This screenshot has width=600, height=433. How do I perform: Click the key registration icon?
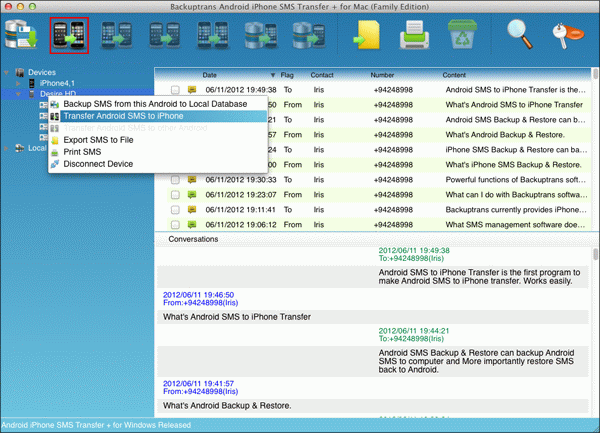[x=568, y=35]
